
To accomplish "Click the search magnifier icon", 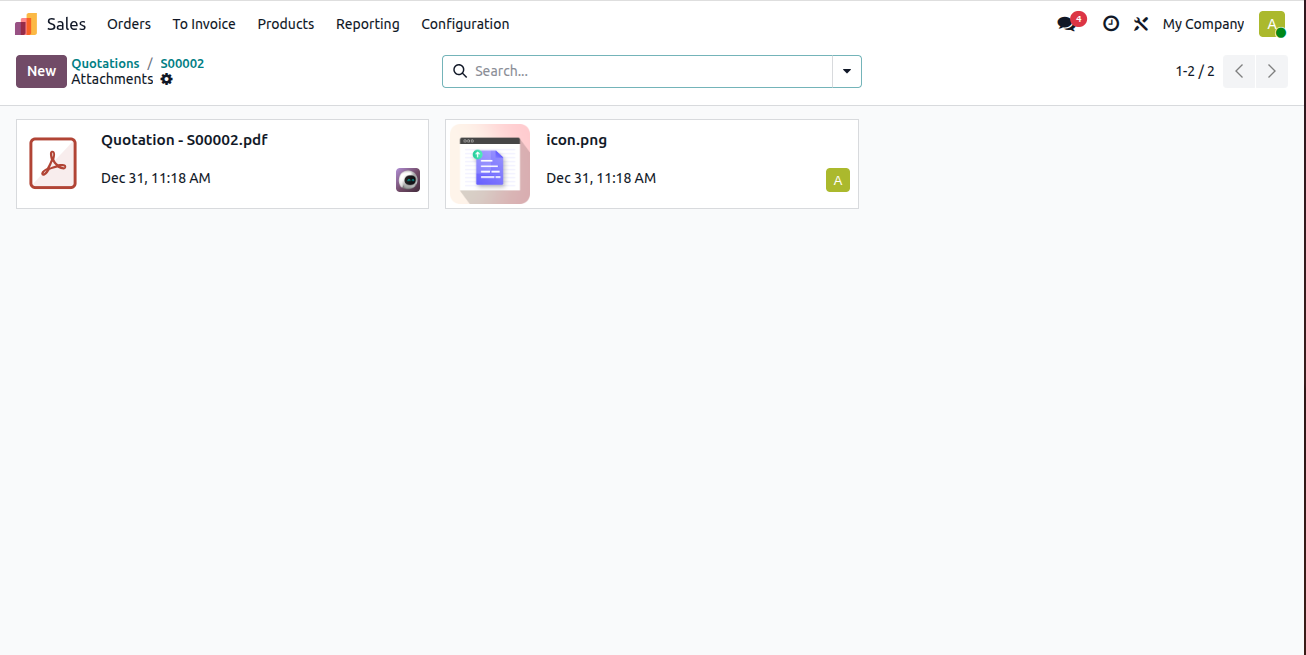I will click(x=460, y=71).
